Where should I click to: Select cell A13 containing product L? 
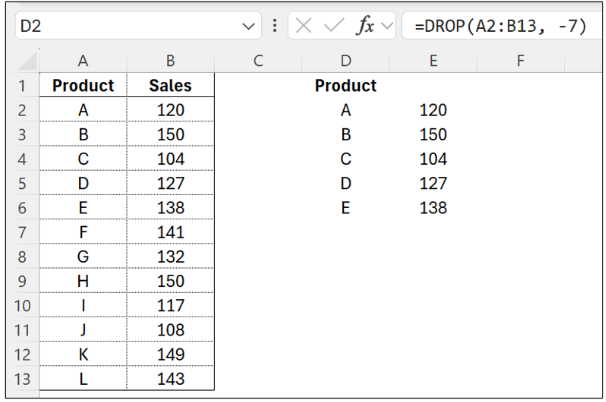(x=83, y=380)
